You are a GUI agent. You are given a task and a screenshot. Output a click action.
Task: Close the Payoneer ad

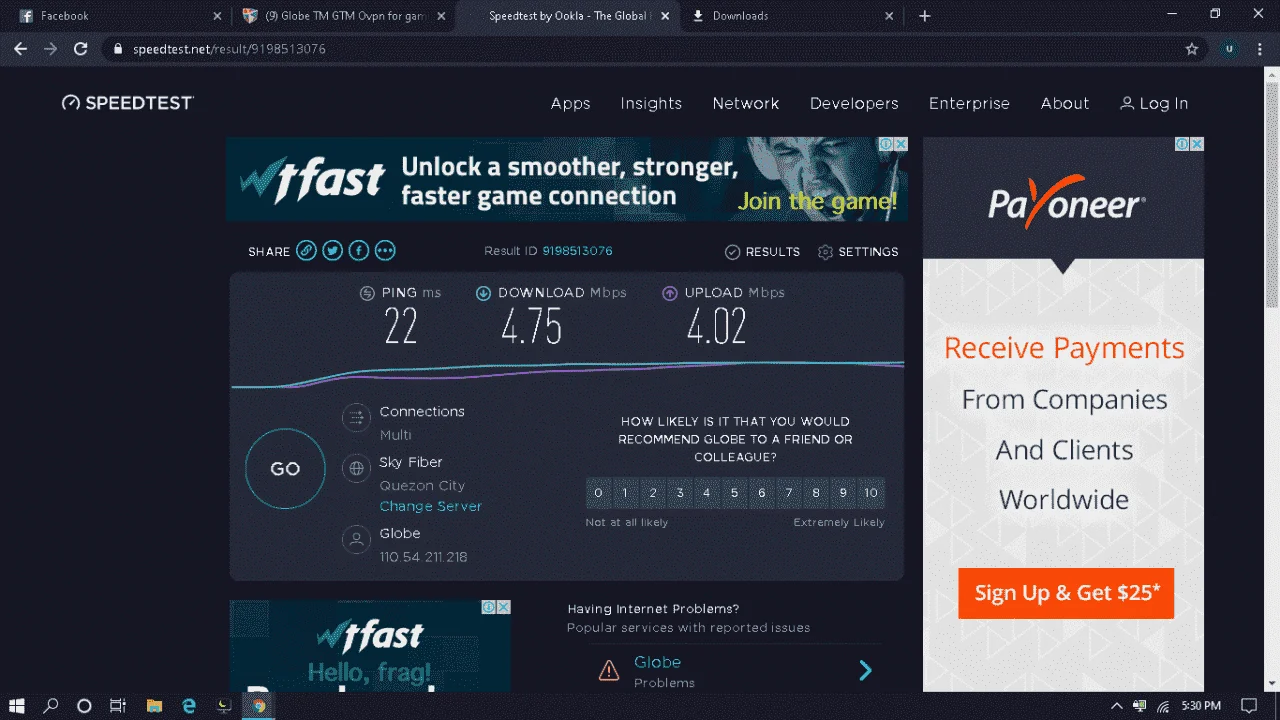(x=1196, y=144)
